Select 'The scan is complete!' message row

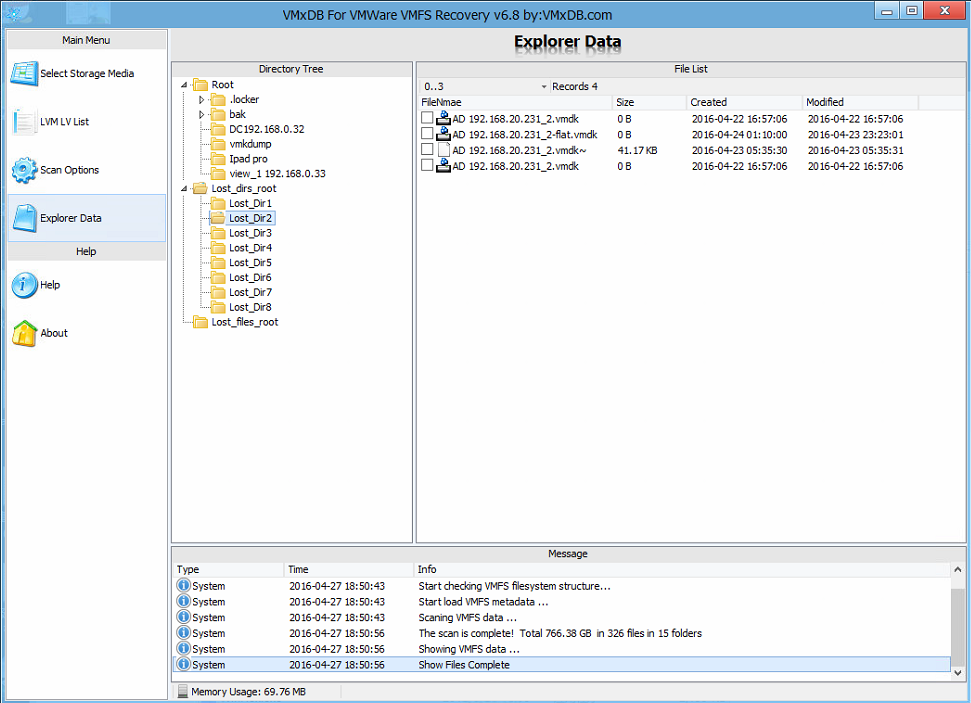coord(562,633)
